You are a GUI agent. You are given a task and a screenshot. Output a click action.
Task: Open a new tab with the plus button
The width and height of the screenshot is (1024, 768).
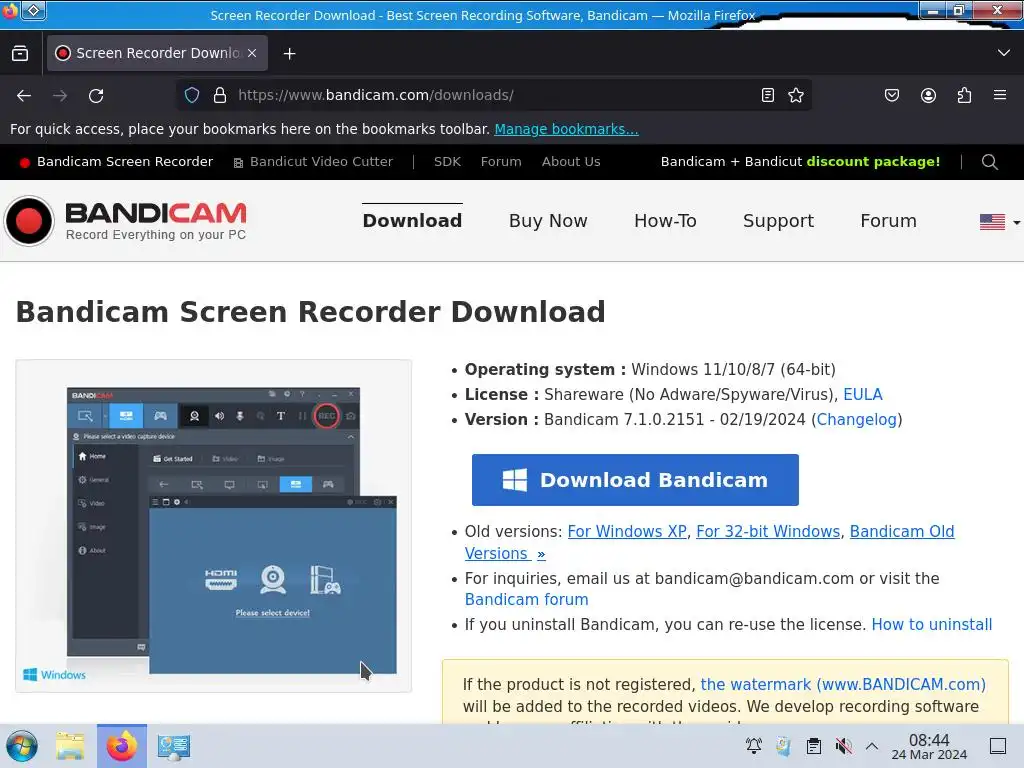[x=289, y=54]
